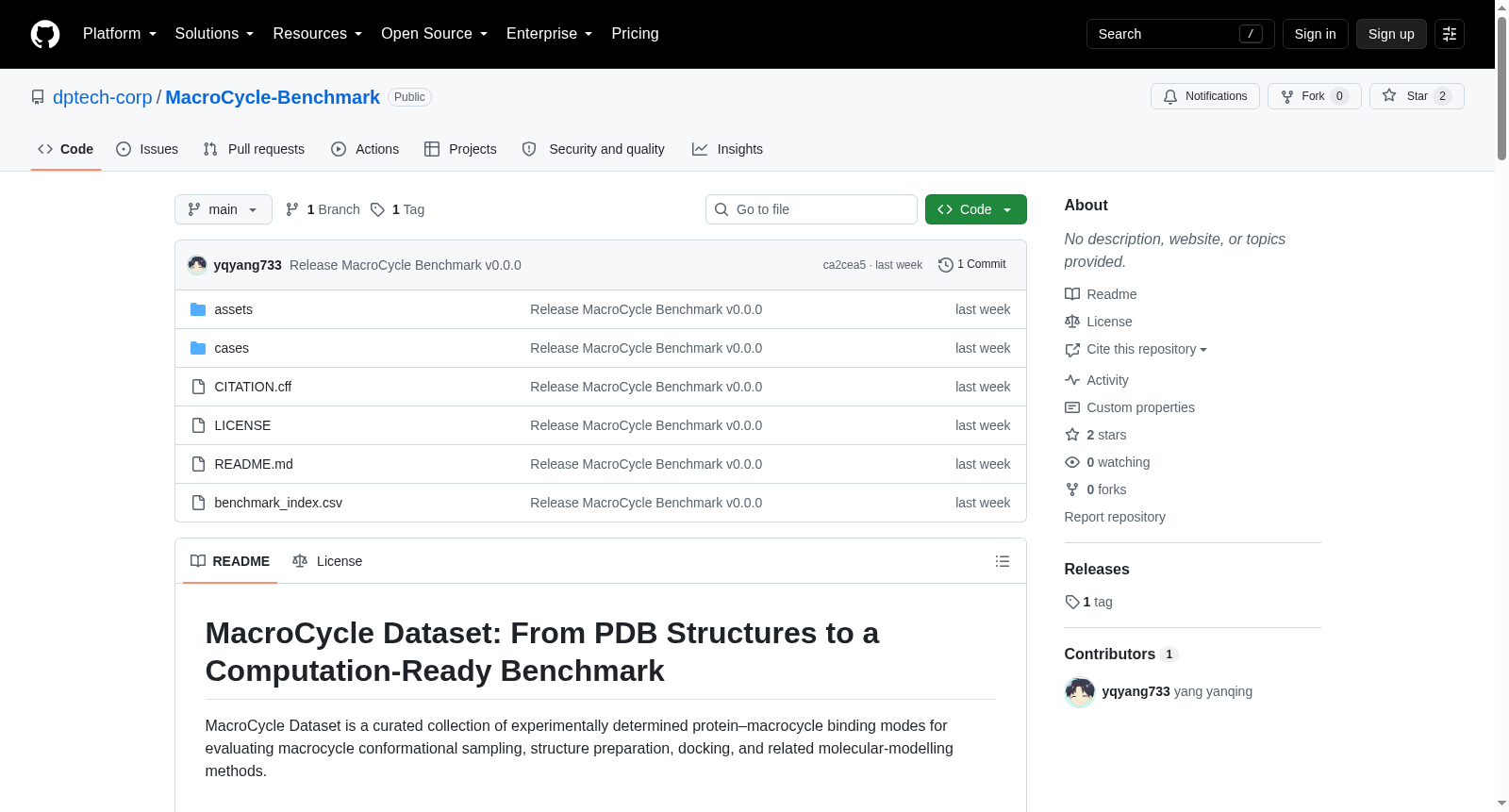The image size is (1509, 812).
Task: Expand the Platform menu
Action: (x=120, y=34)
